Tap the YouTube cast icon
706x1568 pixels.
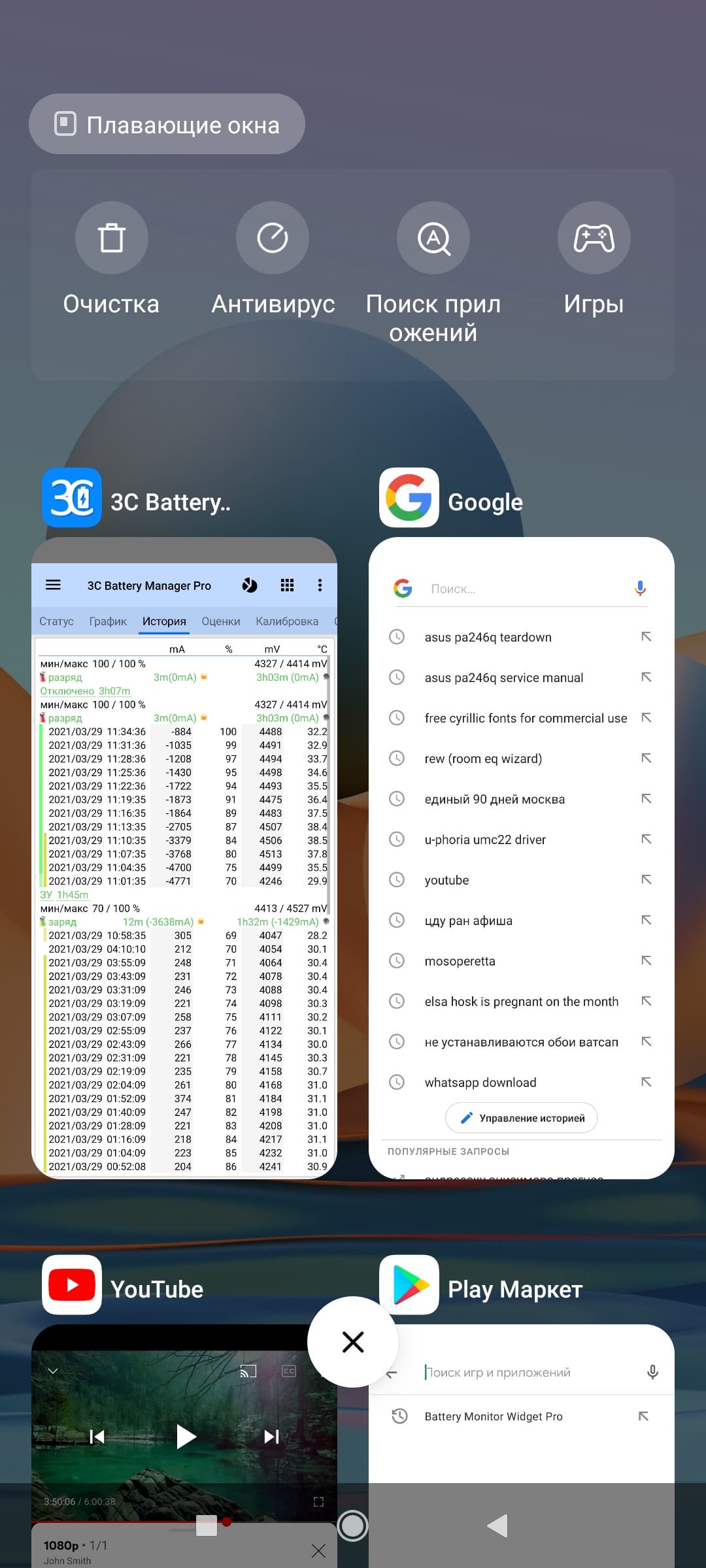(248, 1371)
